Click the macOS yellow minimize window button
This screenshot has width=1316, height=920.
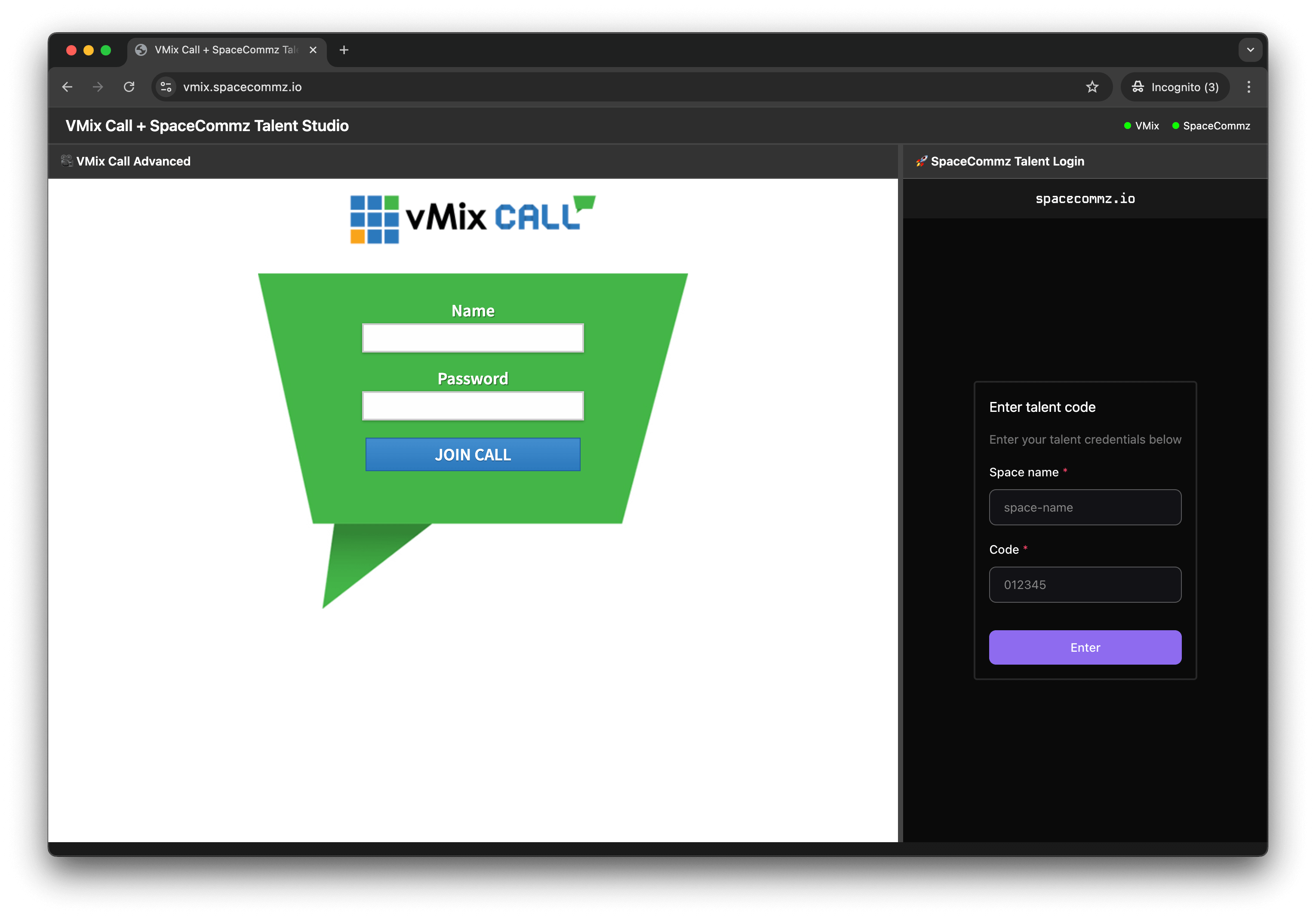(x=88, y=50)
